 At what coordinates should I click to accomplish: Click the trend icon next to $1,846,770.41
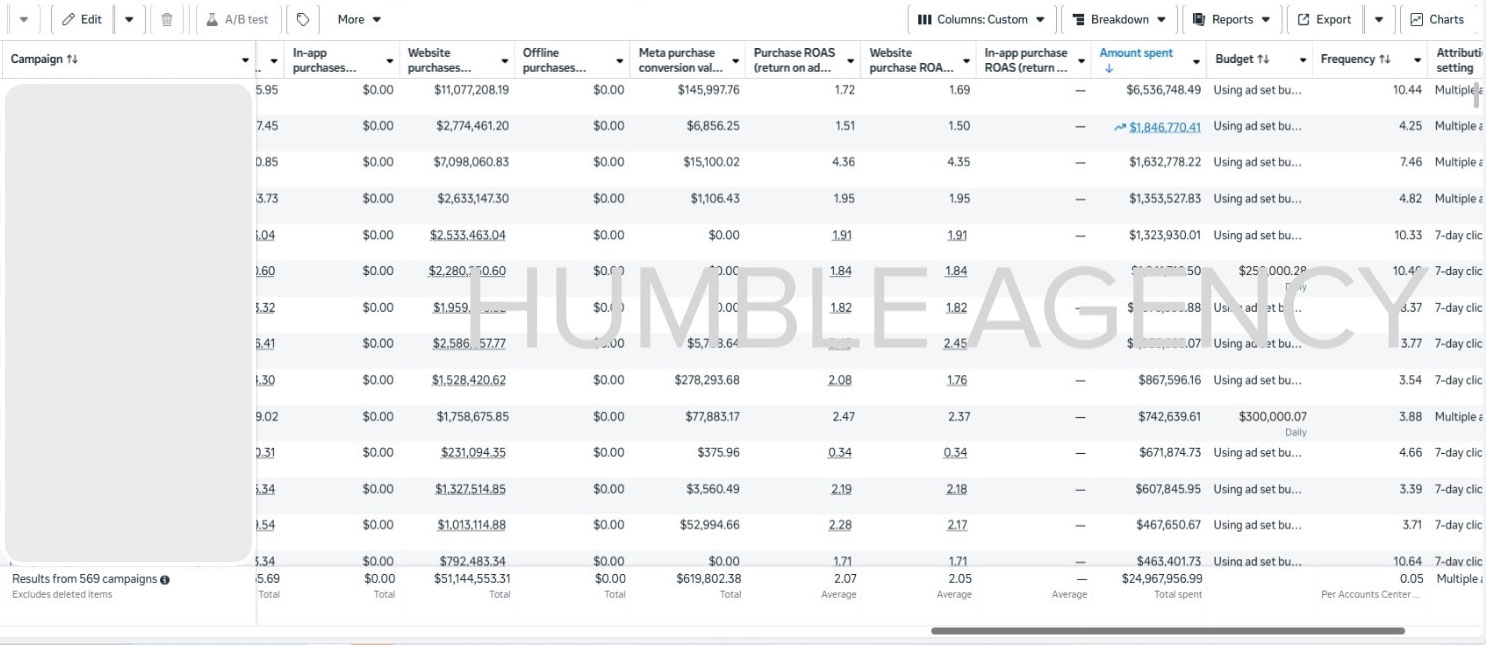pos(1119,127)
